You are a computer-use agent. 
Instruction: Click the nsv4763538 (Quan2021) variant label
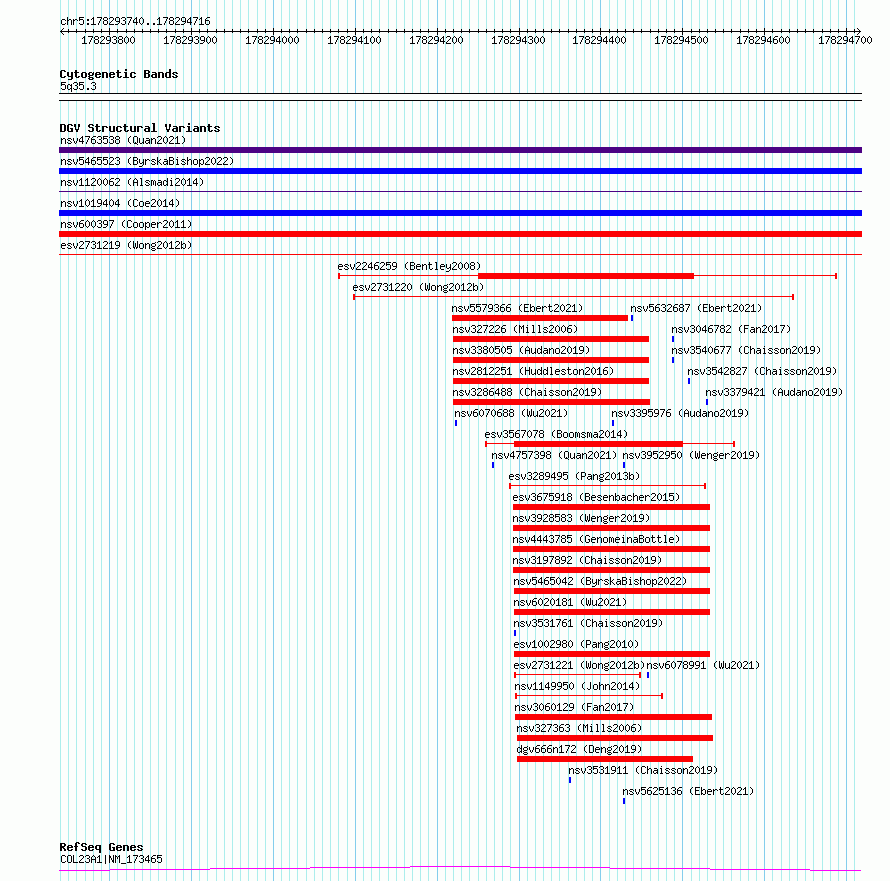[x=123, y=140]
